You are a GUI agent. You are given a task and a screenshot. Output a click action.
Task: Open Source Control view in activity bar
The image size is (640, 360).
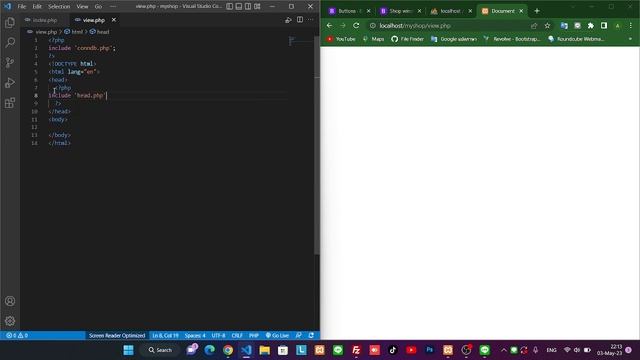coord(10,62)
